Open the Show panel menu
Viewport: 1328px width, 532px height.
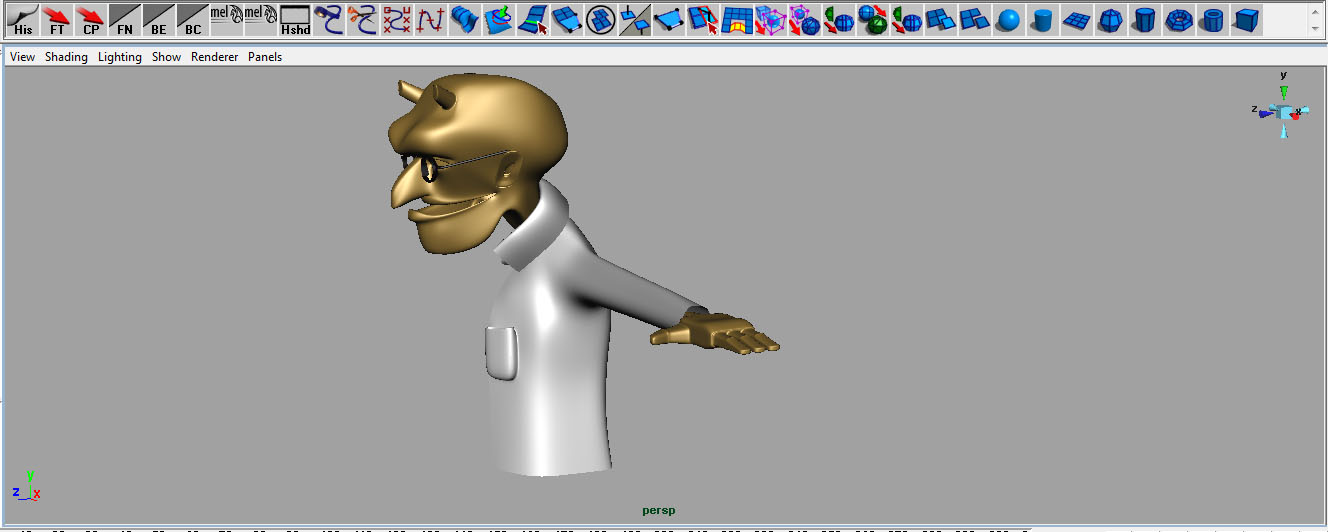(x=167, y=57)
